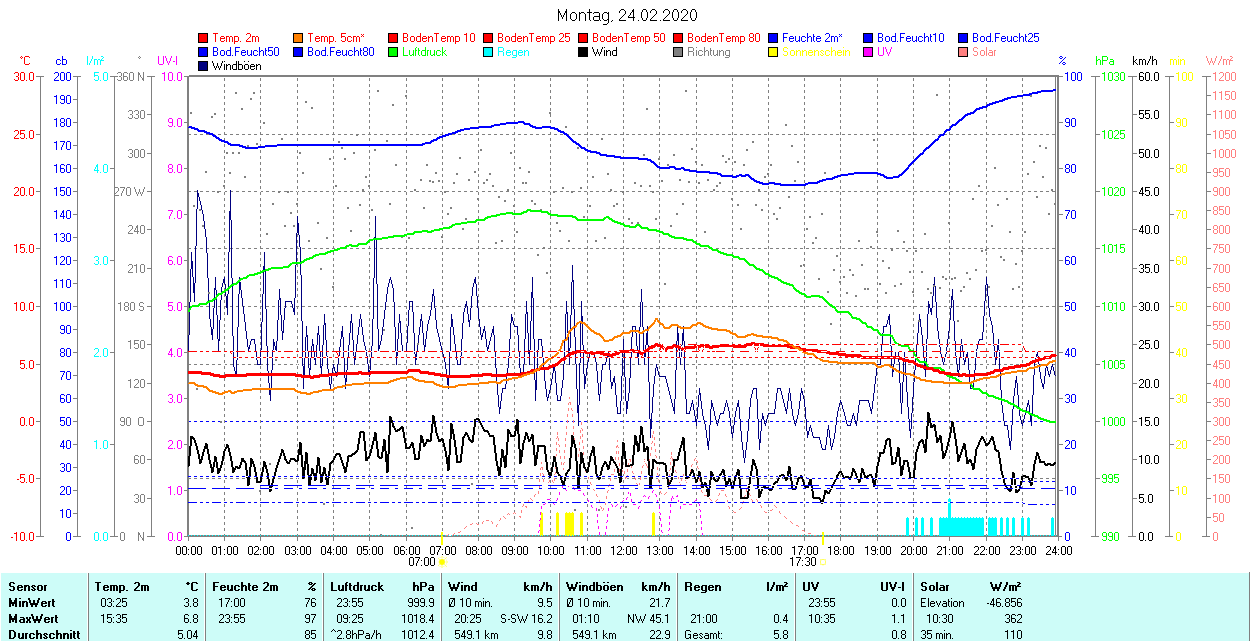
Task: Click the orange Temp. 5cm* legend swatch
Action: (299, 38)
